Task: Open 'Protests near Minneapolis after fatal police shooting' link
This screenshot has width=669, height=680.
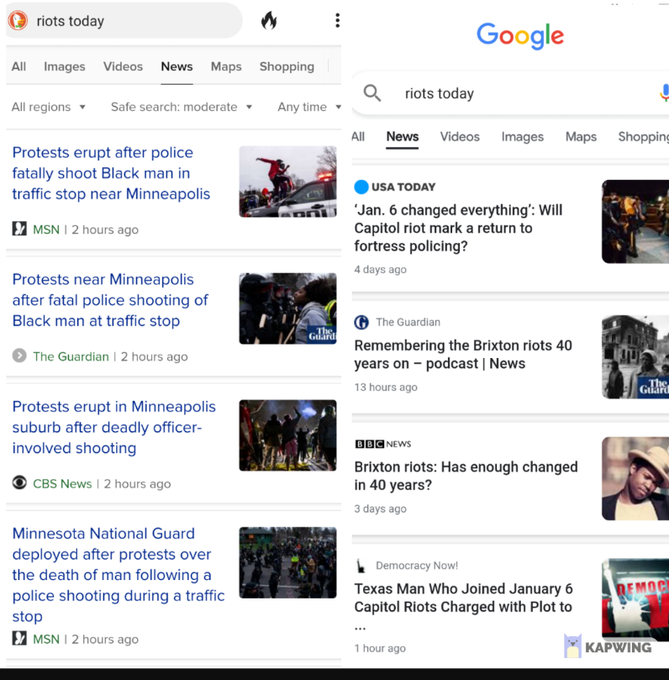Action: pyautogui.click(x=110, y=300)
